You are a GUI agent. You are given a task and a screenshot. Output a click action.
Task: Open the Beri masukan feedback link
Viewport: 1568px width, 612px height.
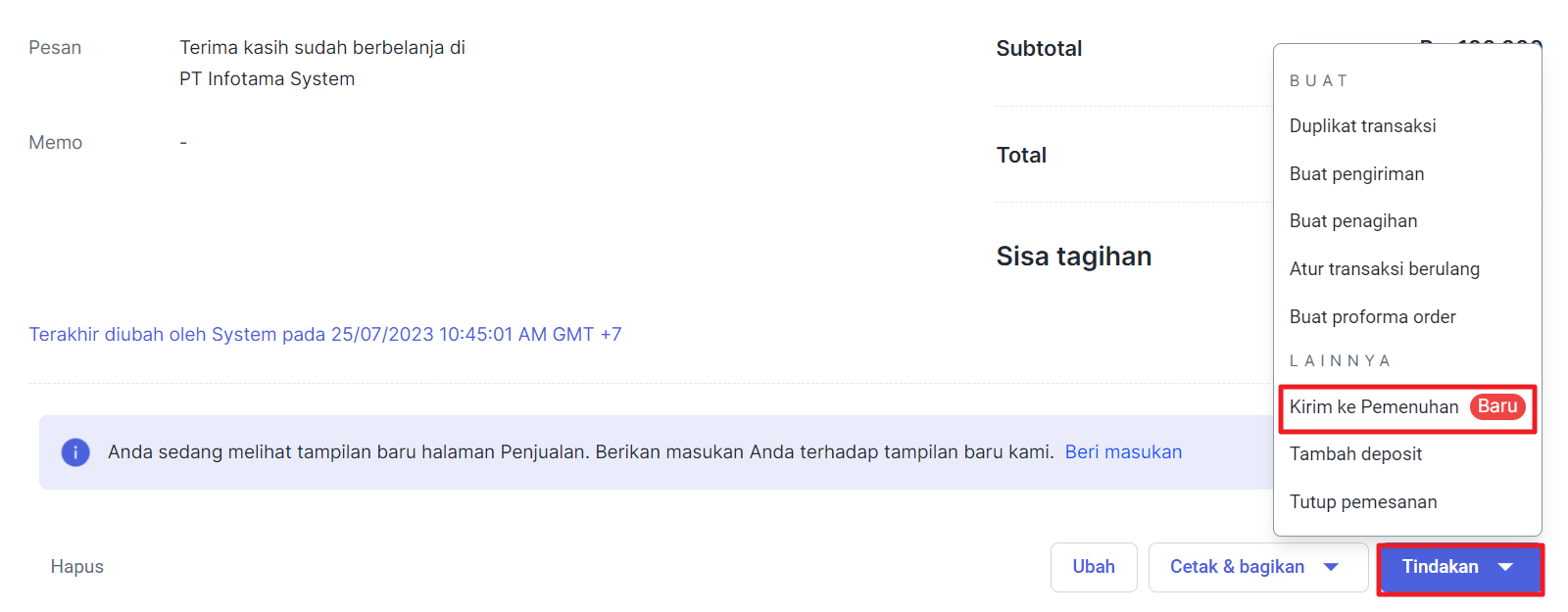click(1123, 451)
